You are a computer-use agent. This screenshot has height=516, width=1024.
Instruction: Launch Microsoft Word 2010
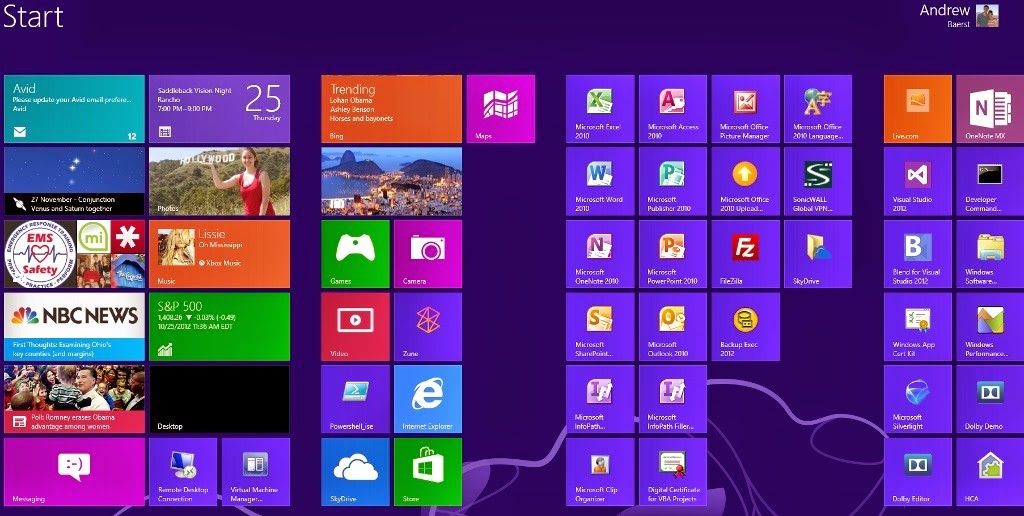600,182
